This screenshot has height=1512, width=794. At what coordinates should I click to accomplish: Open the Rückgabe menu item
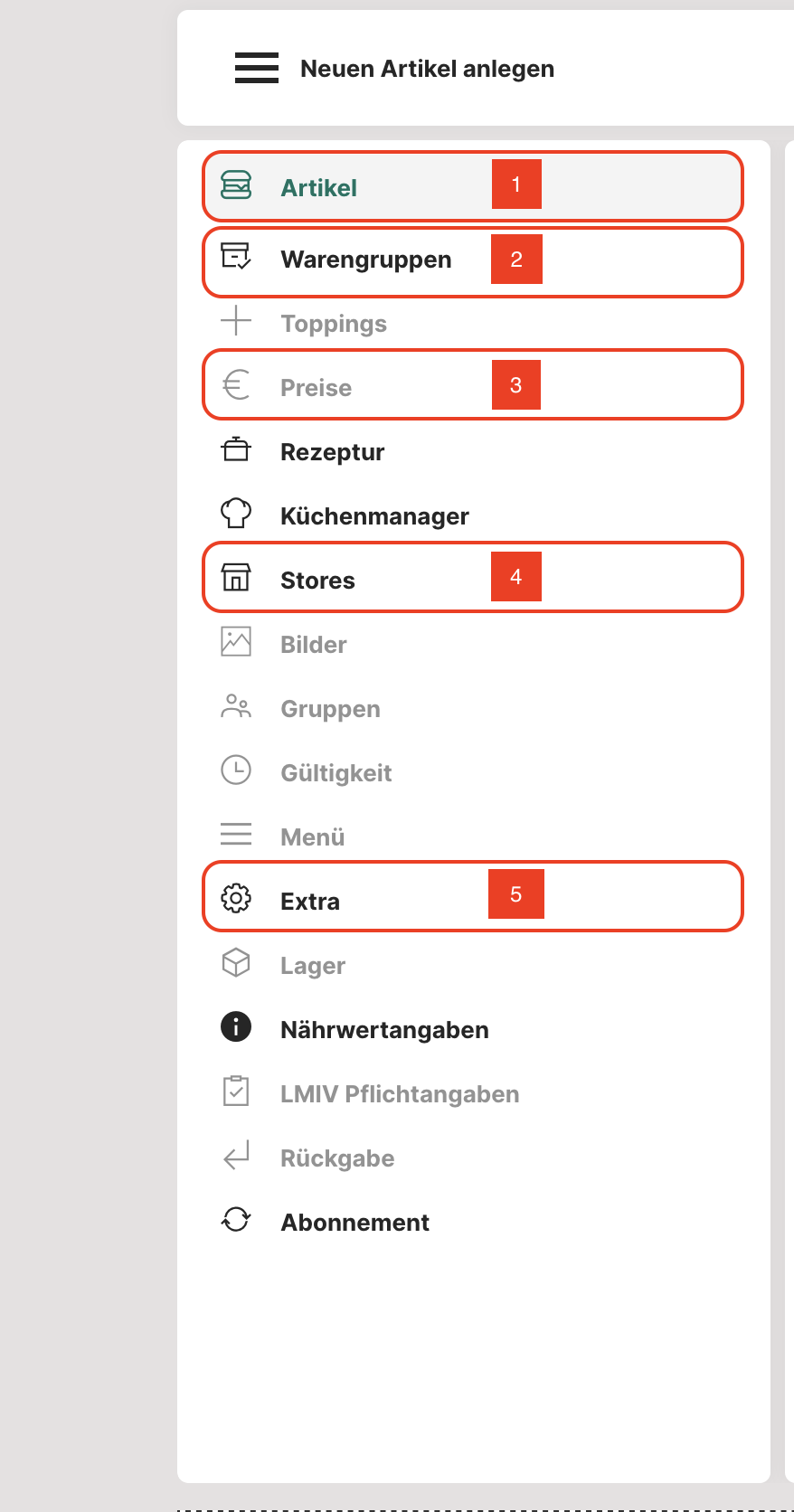tap(336, 1158)
